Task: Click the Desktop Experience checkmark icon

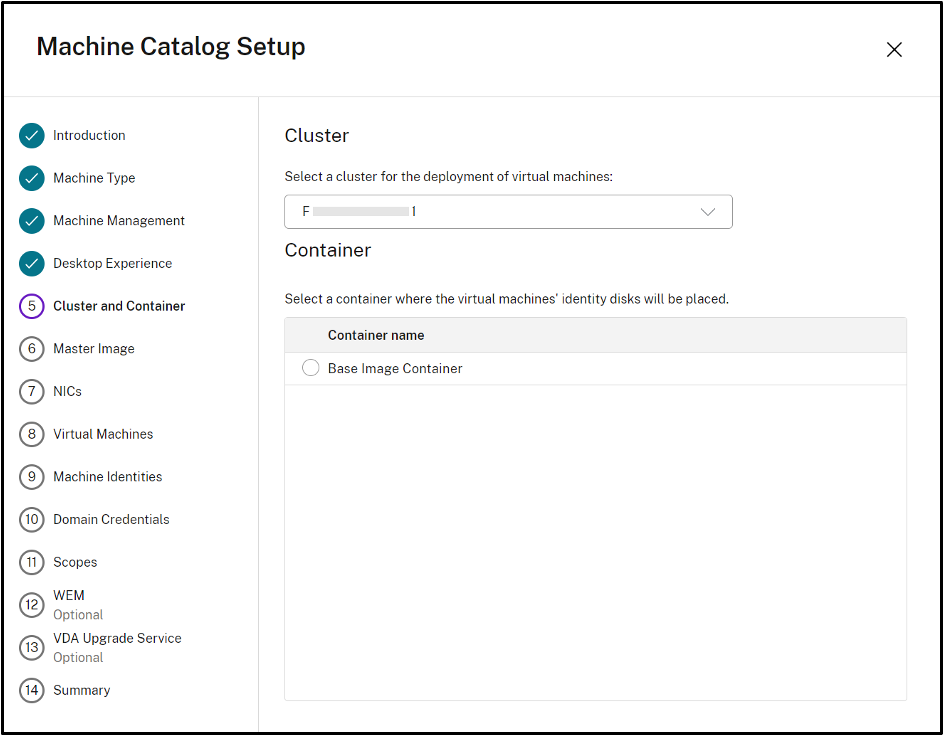Action: [32, 264]
